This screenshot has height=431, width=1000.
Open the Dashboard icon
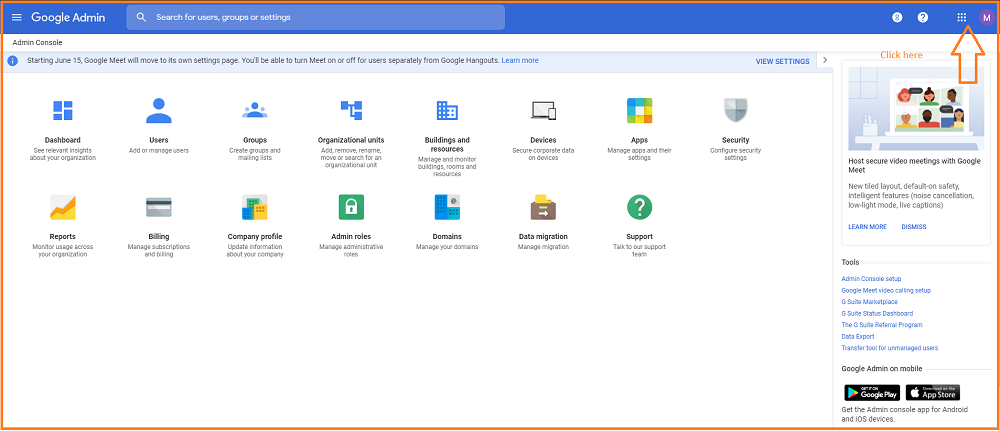62,110
